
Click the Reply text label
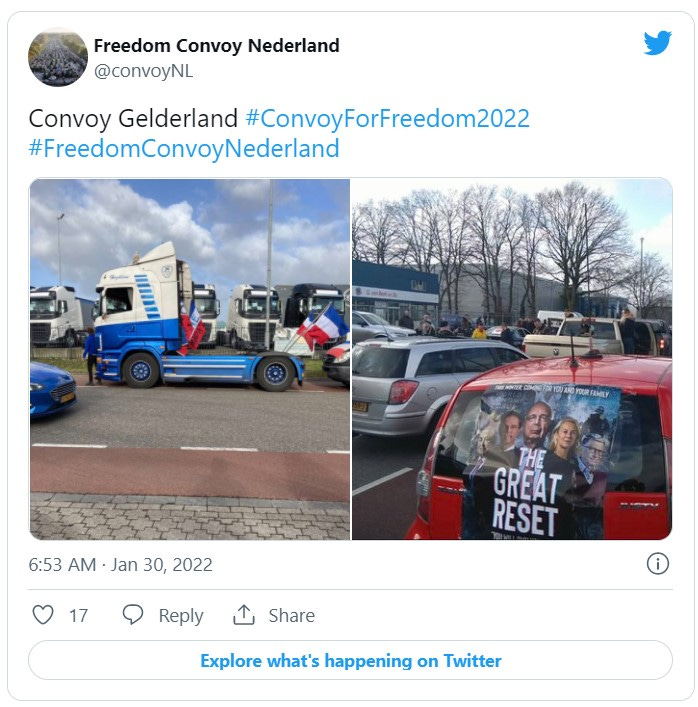pyautogui.click(x=181, y=615)
